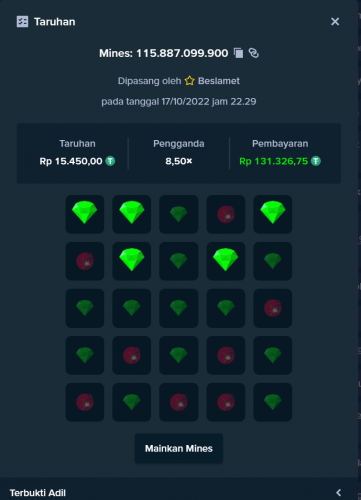Select the dim gem in row 3, column 3
Image resolution: width=361 pixels, height=500 pixels.
click(179, 308)
